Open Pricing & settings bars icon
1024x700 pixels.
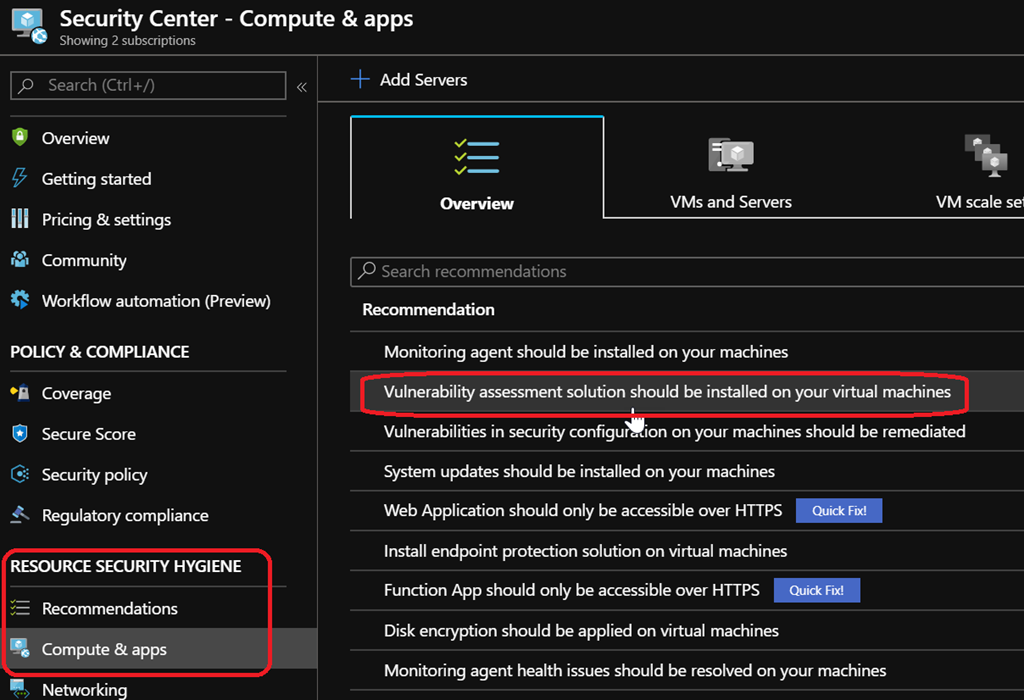click(20, 219)
